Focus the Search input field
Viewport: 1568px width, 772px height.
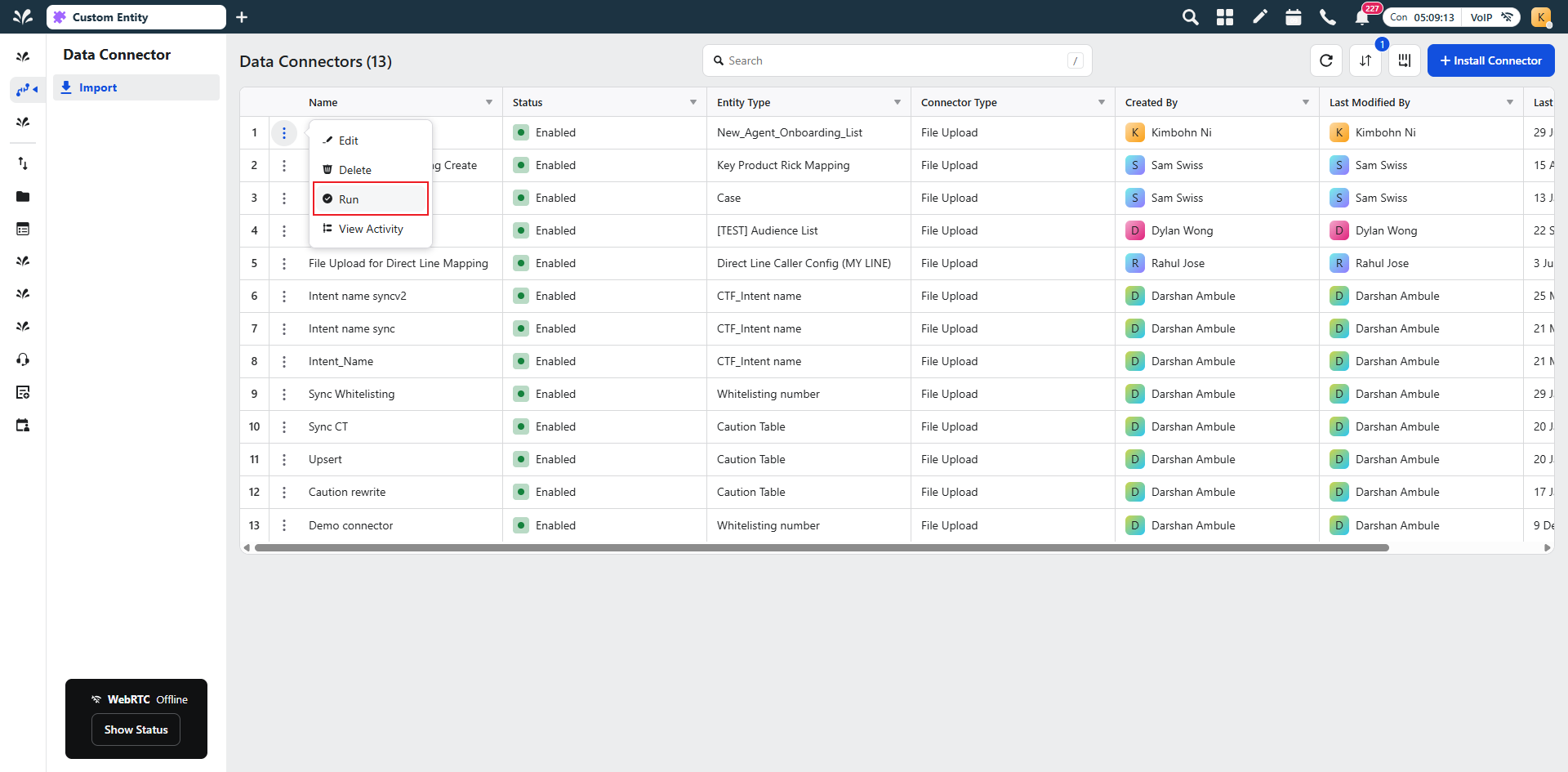pos(897,60)
